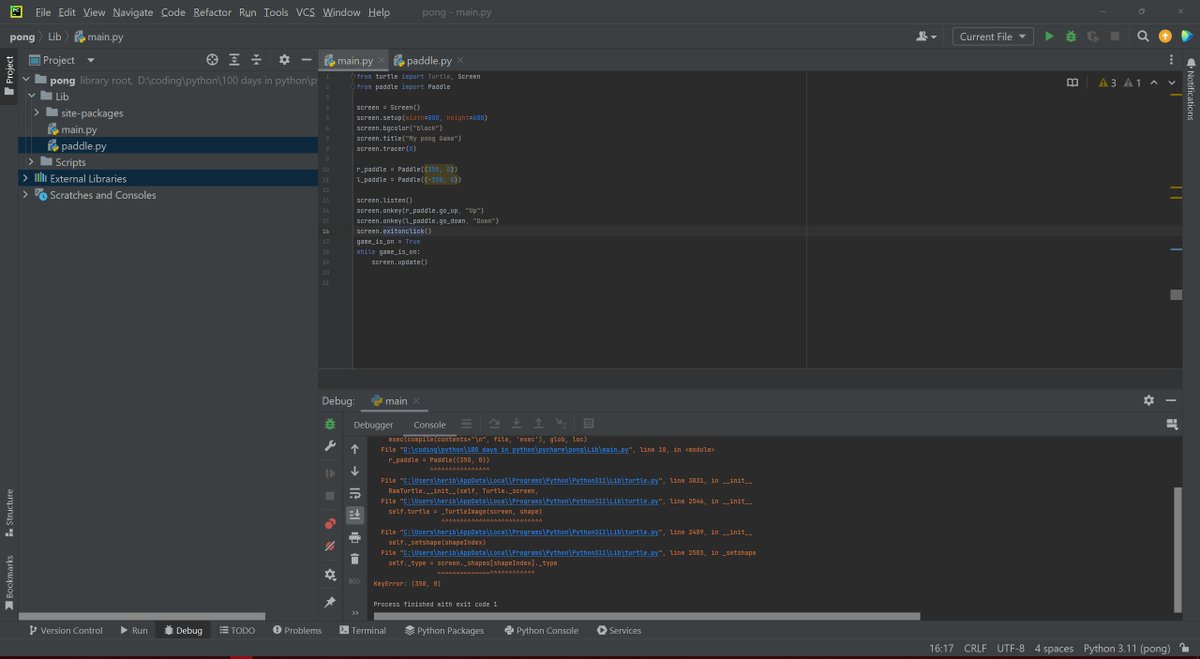This screenshot has width=1200, height=659.
Task: Expand the site-packages folder
Action: 37,113
